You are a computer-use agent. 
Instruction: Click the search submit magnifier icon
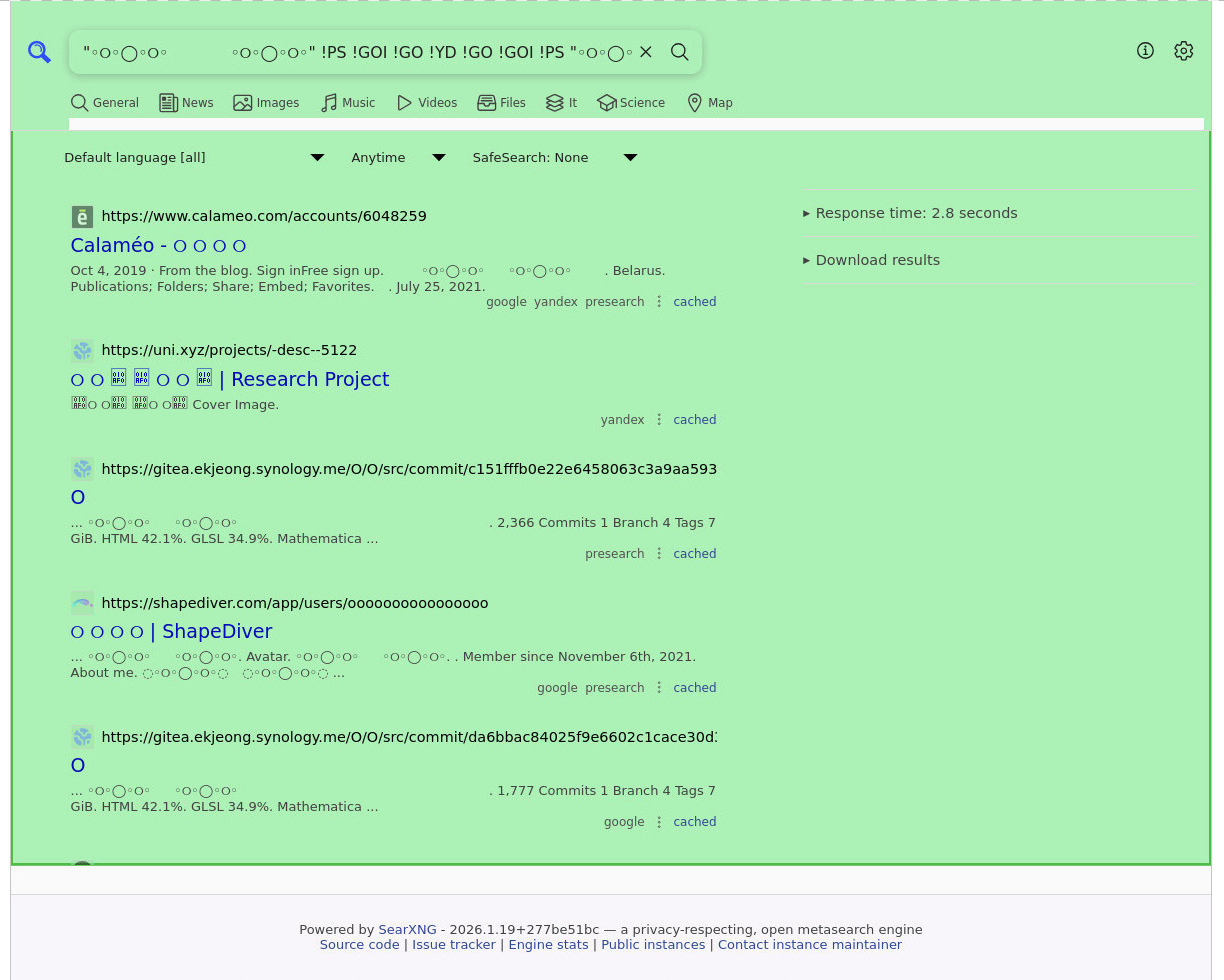[x=680, y=52]
